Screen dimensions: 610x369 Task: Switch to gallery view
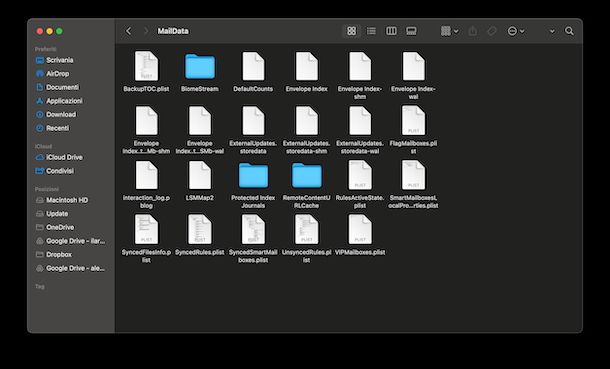411,31
